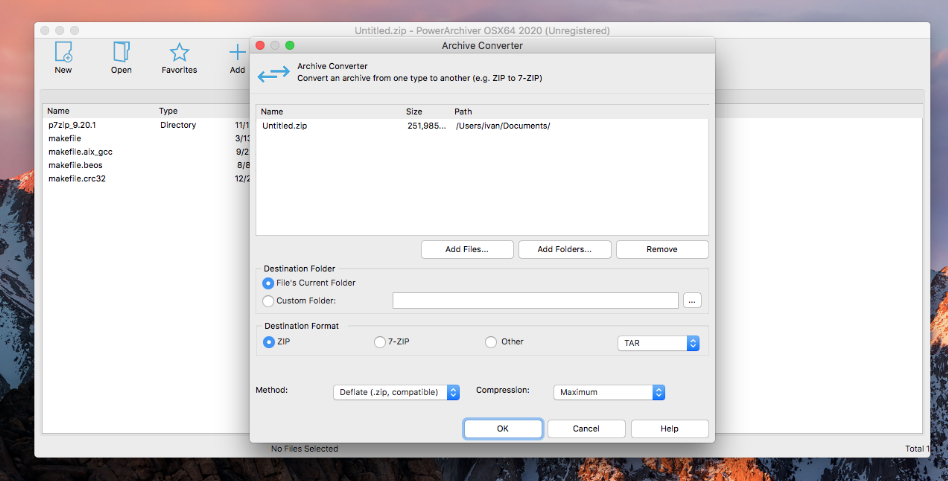Click the Add Folders... button
The height and width of the screenshot is (481, 948).
pyautogui.click(x=564, y=249)
